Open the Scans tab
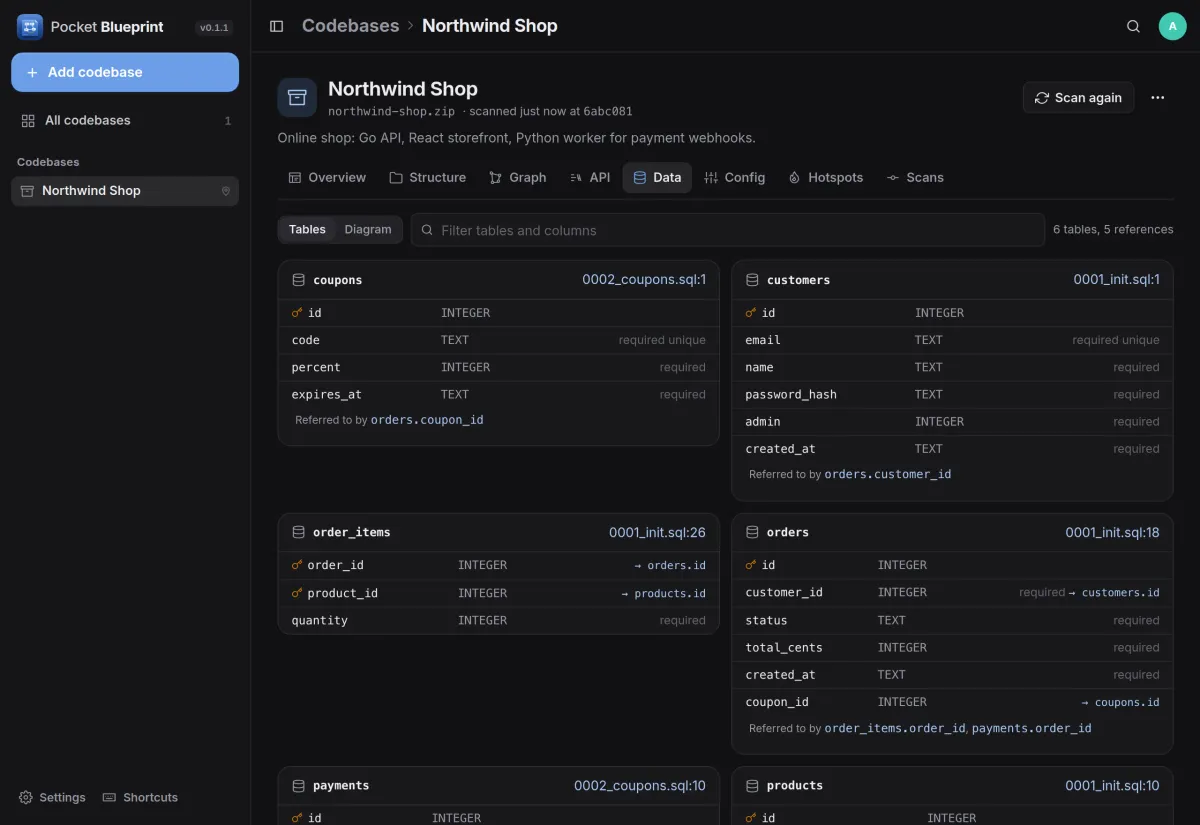Image resolution: width=1200 pixels, height=825 pixels. [x=915, y=177]
